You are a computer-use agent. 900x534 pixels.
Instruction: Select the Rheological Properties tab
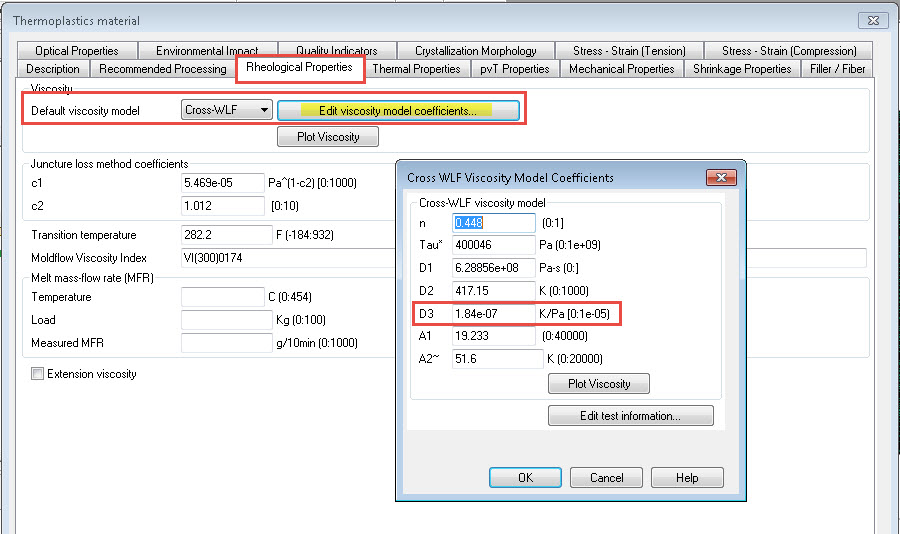[300, 67]
